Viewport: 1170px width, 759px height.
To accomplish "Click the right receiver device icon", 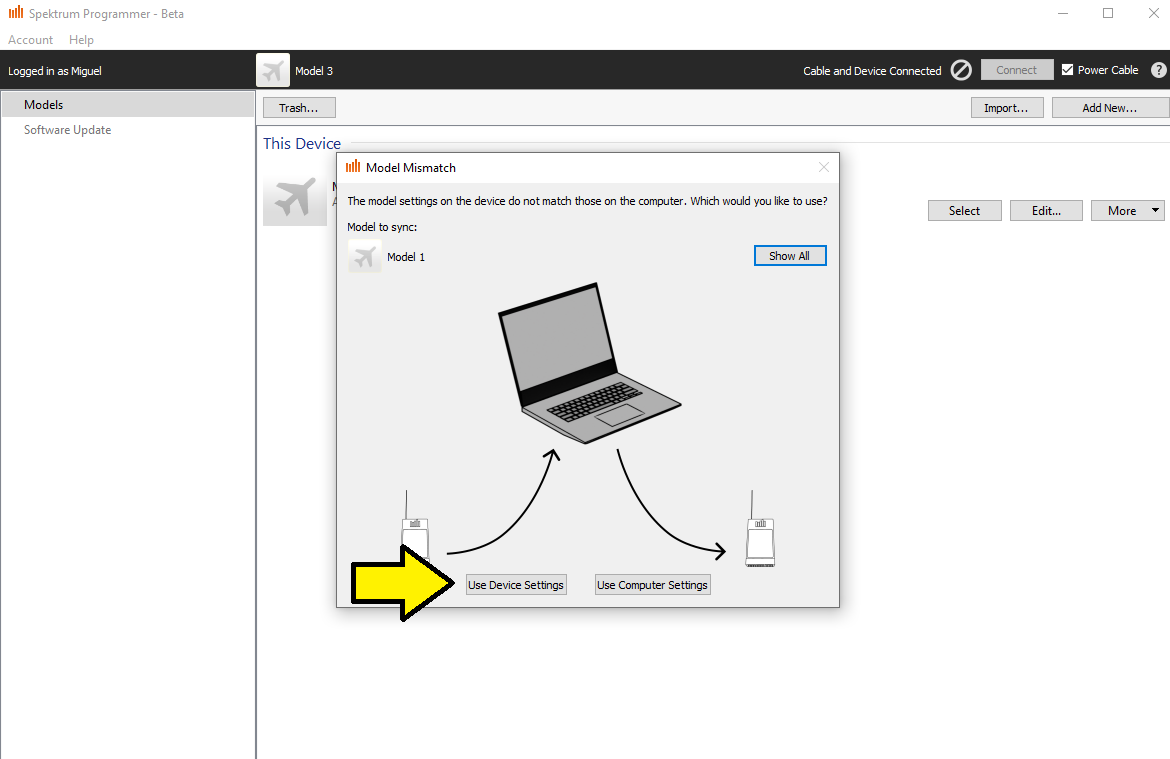I will [x=760, y=540].
